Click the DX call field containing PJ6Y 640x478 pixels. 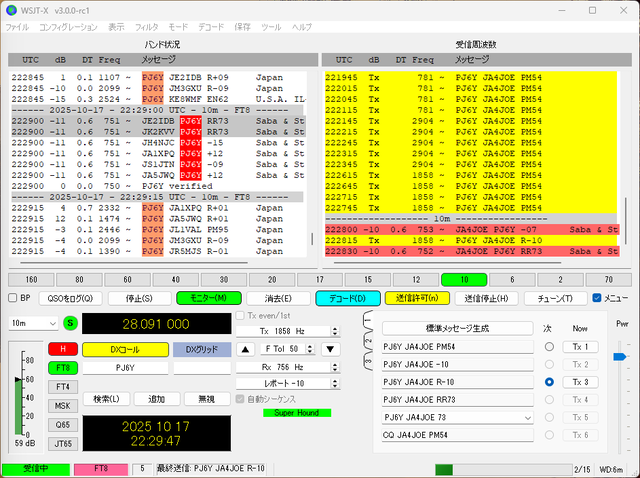coord(125,368)
